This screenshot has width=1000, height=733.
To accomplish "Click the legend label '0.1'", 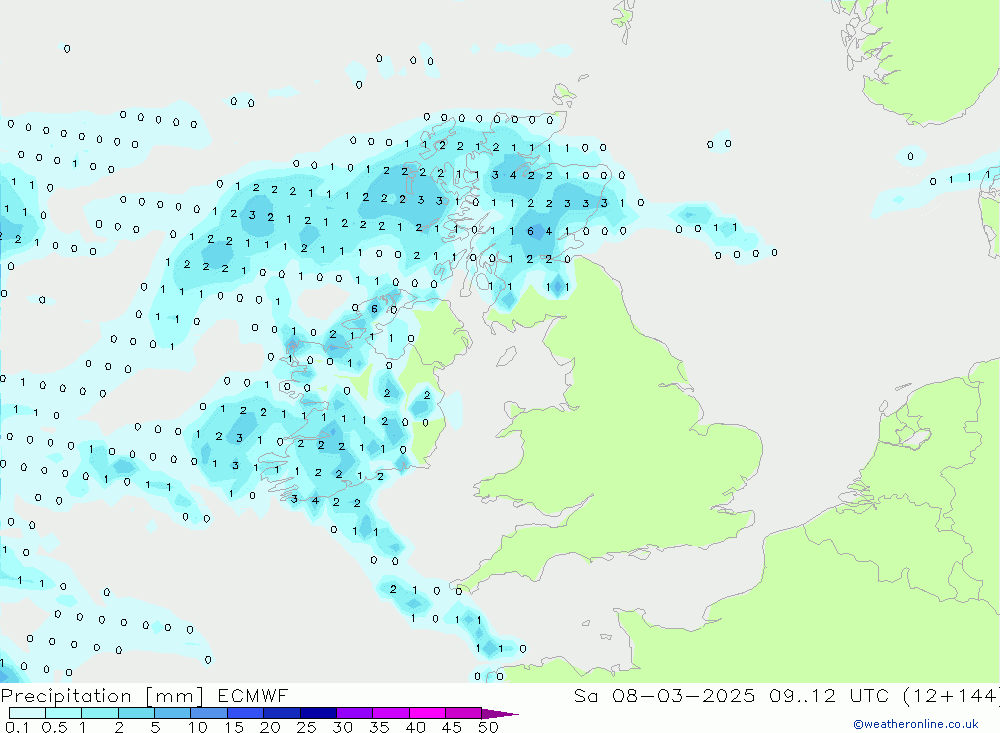I will [17, 727].
